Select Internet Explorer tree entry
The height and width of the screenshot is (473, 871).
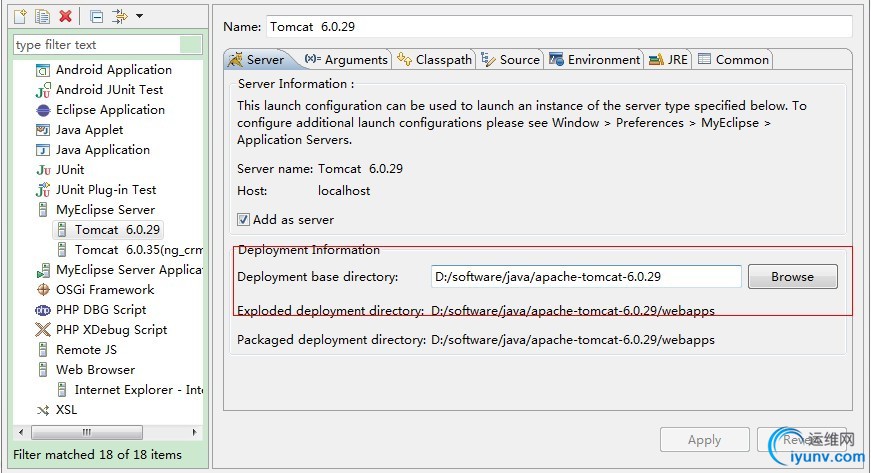[x=139, y=390]
